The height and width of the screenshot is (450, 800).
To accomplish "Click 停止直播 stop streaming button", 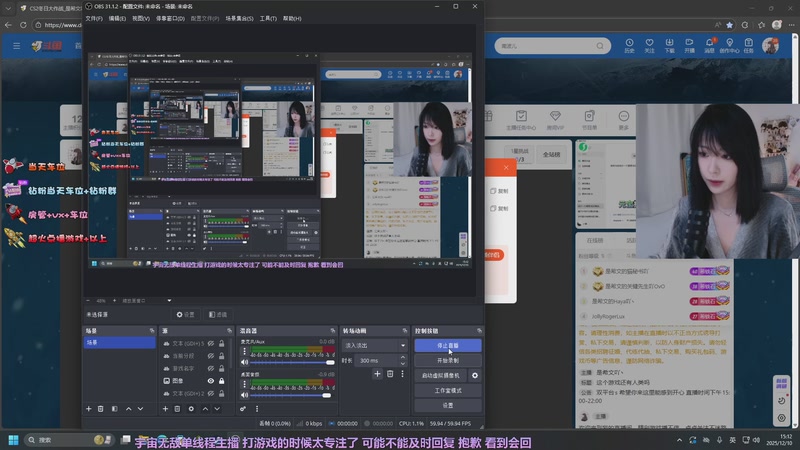I will tap(448, 345).
